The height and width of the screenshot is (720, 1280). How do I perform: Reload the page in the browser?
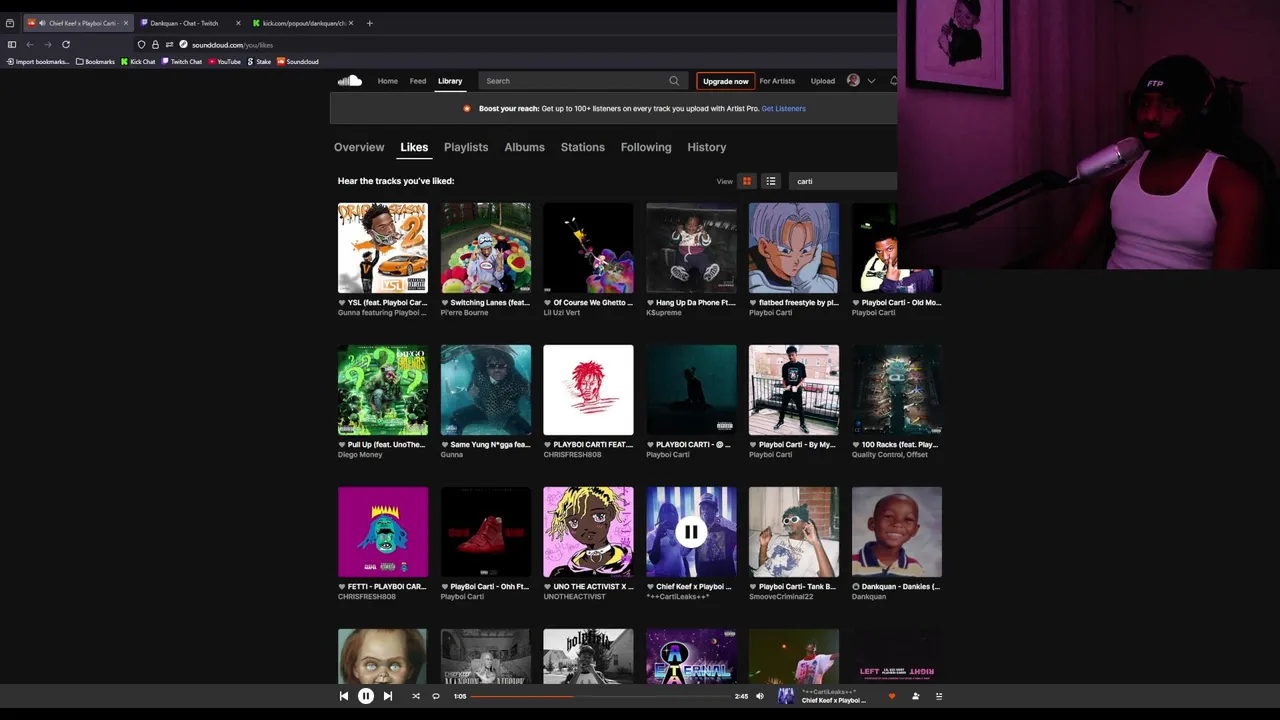(x=66, y=44)
